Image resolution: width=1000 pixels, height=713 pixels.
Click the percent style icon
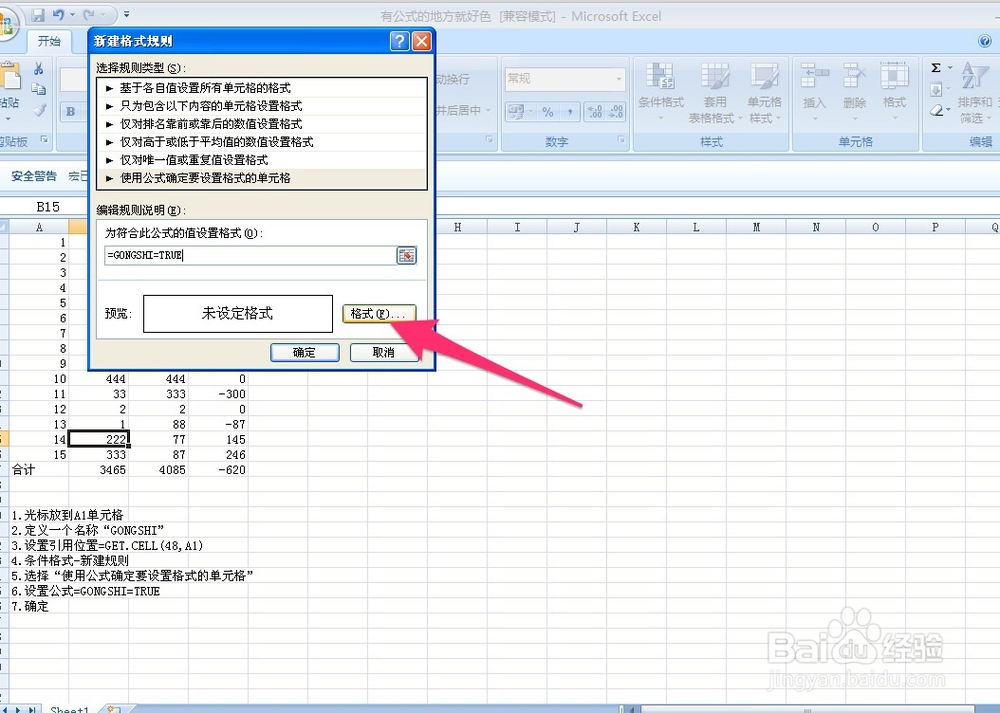548,112
